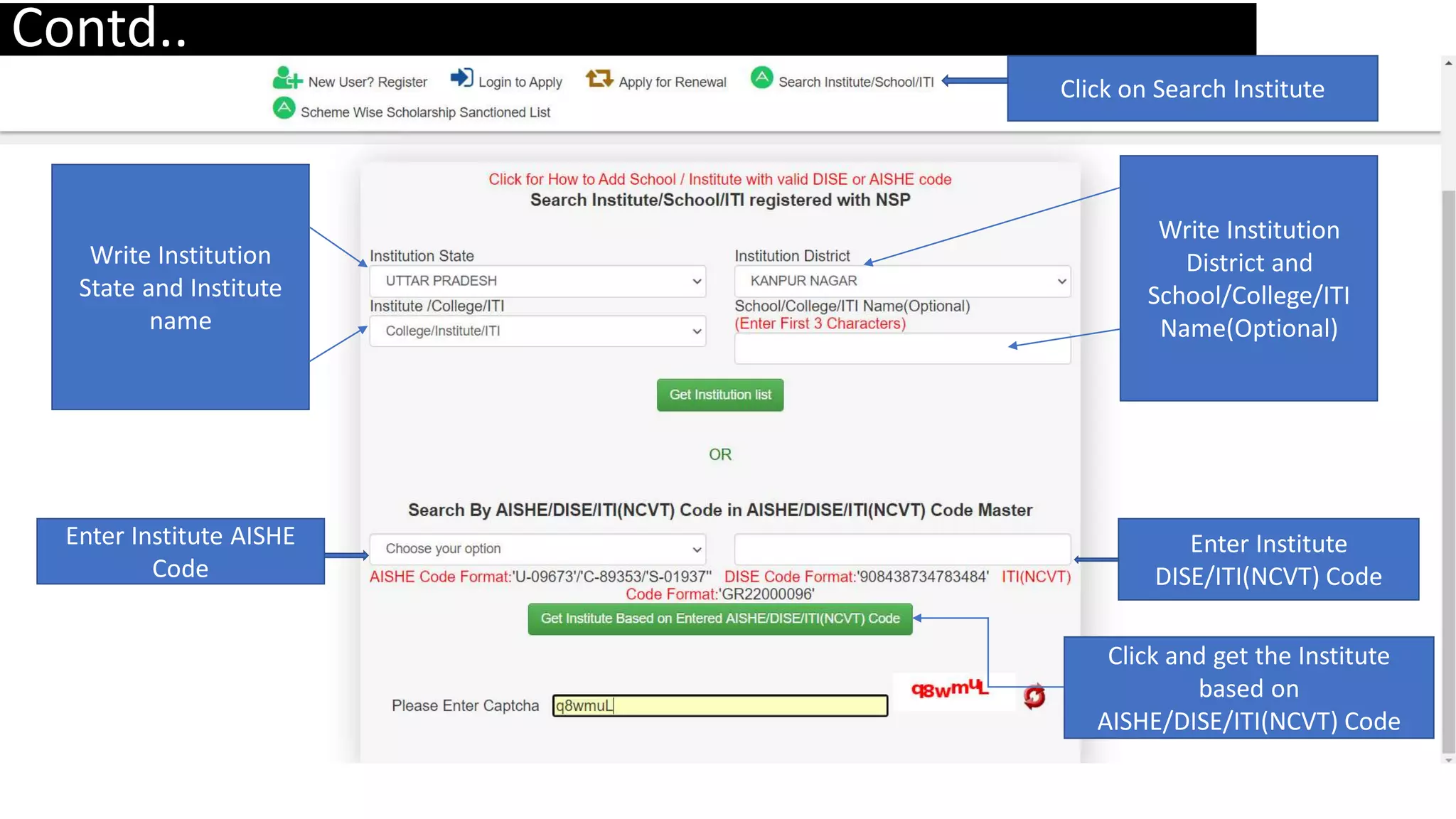Screen dimensions: 1456x819
Task: Click Get Institute Based on Entered Code button
Action: 719,619
